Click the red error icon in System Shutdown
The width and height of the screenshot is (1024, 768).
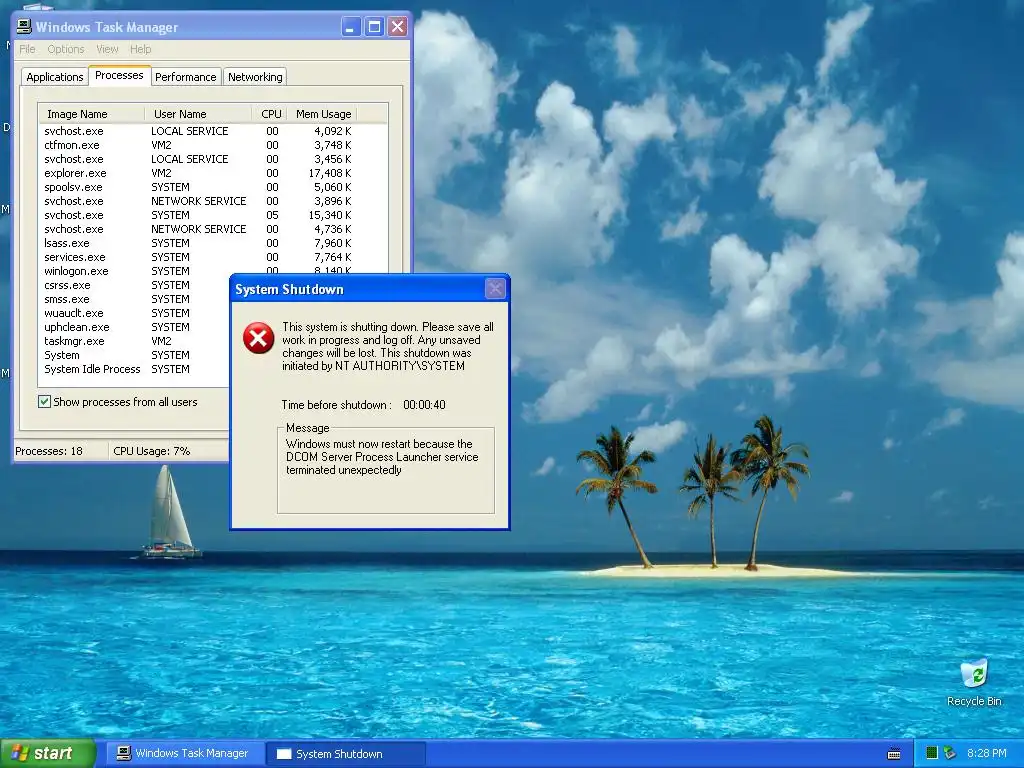point(259,338)
